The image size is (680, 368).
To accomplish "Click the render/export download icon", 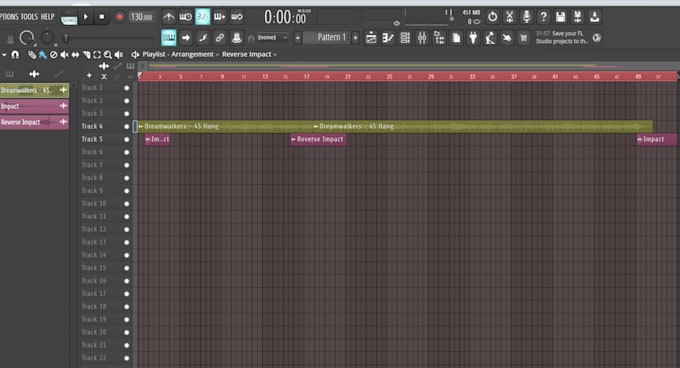I will [x=595, y=17].
